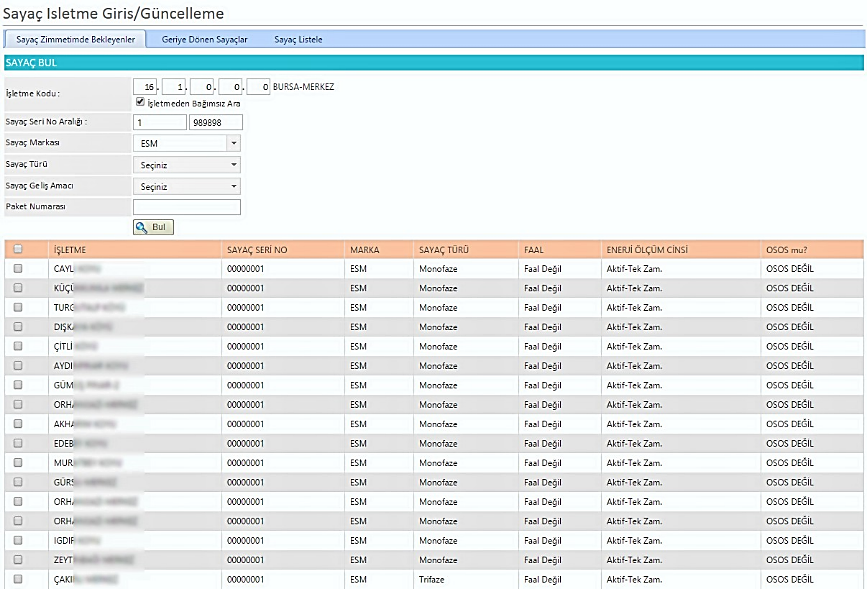867x589 pixels.
Task: Check the row checkbox for TURG
Action: point(18,307)
